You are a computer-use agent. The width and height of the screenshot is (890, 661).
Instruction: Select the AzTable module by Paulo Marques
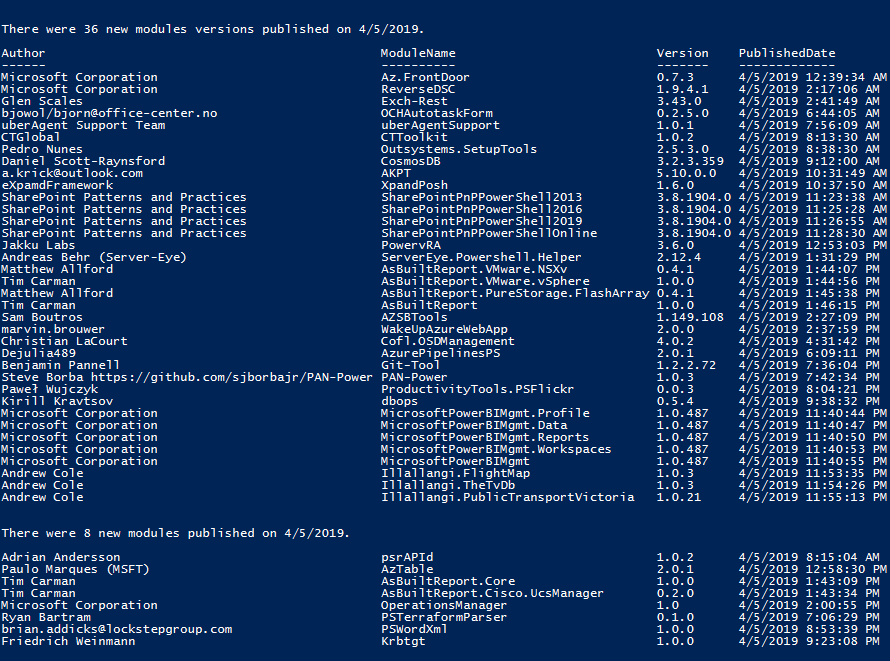(x=406, y=569)
